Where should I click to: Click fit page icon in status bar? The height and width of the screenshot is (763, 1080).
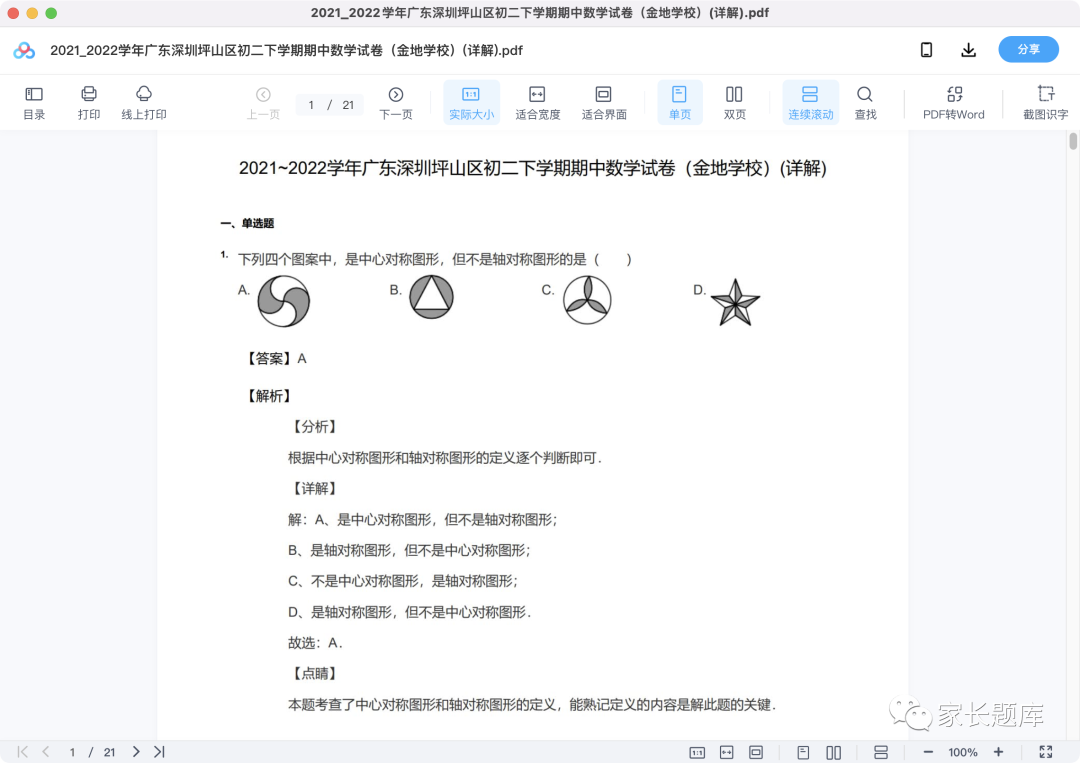tap(756, 753)
